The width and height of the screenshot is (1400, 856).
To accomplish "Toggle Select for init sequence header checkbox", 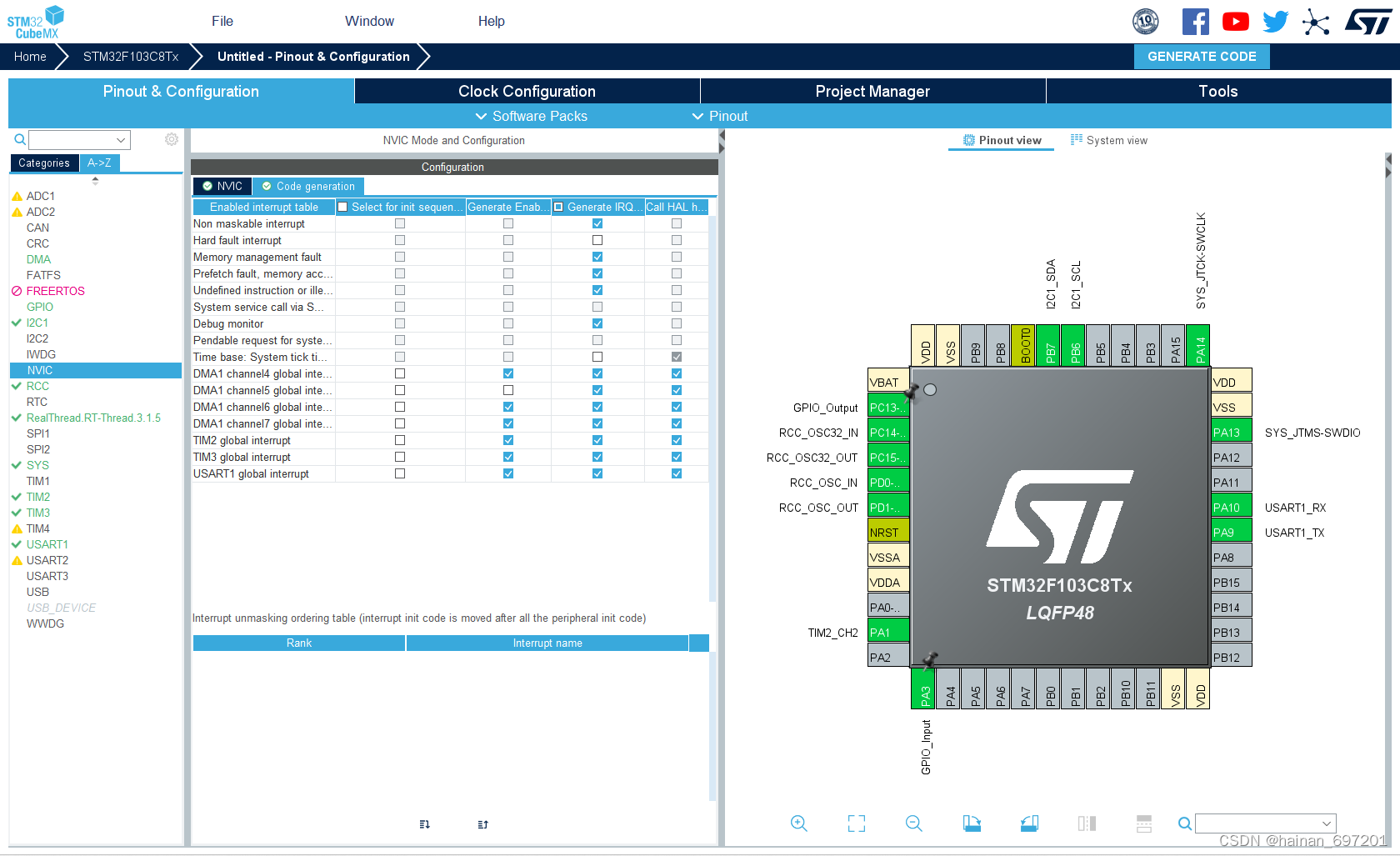I will pyautogui.click(x=342, y=207).
